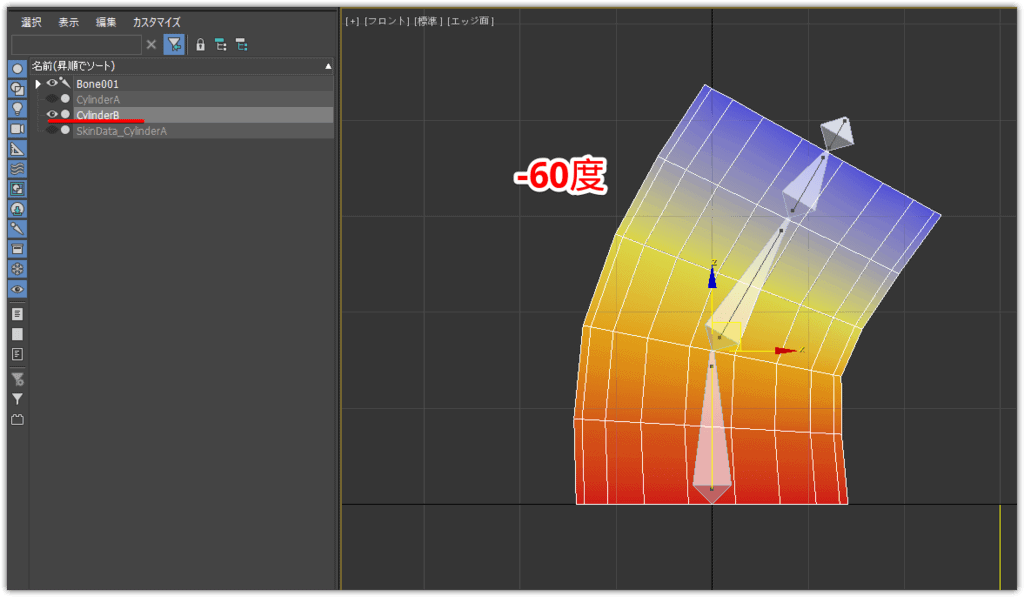Clear the search field with X button
Screen dimensions: 1024x597
click(151, 45)
